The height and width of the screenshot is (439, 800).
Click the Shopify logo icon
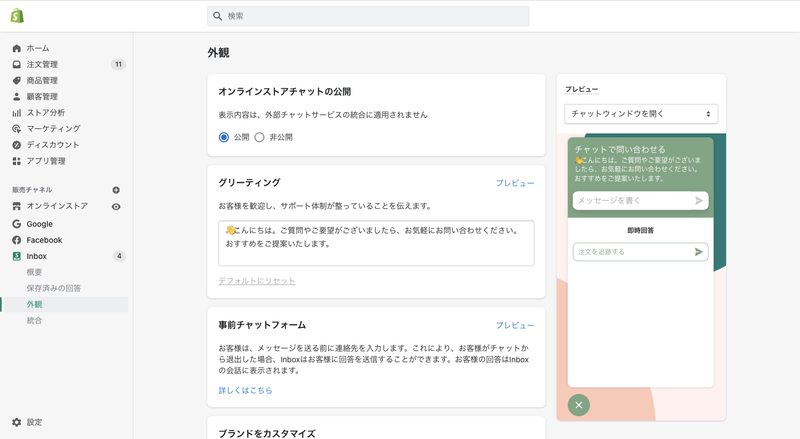click(17, 16)
